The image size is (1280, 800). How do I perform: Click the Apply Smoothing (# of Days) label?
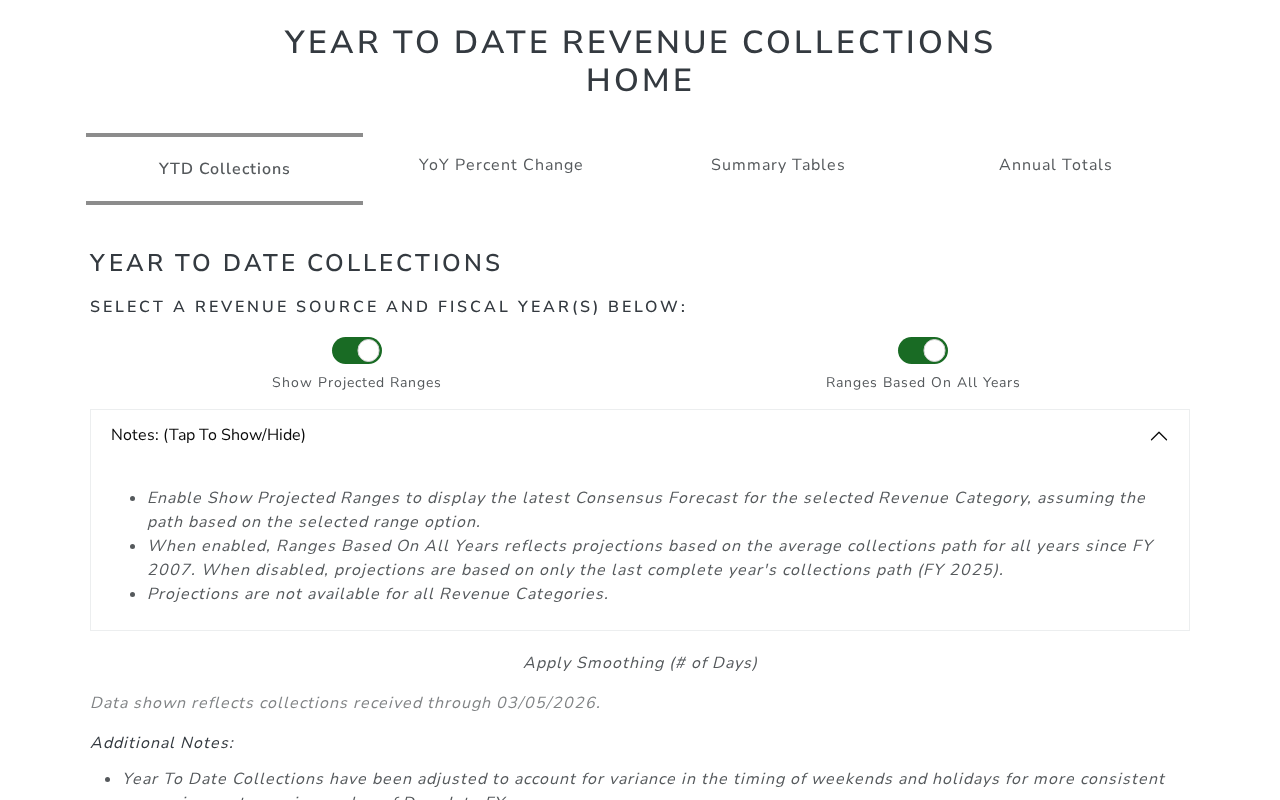pos(640,663)
